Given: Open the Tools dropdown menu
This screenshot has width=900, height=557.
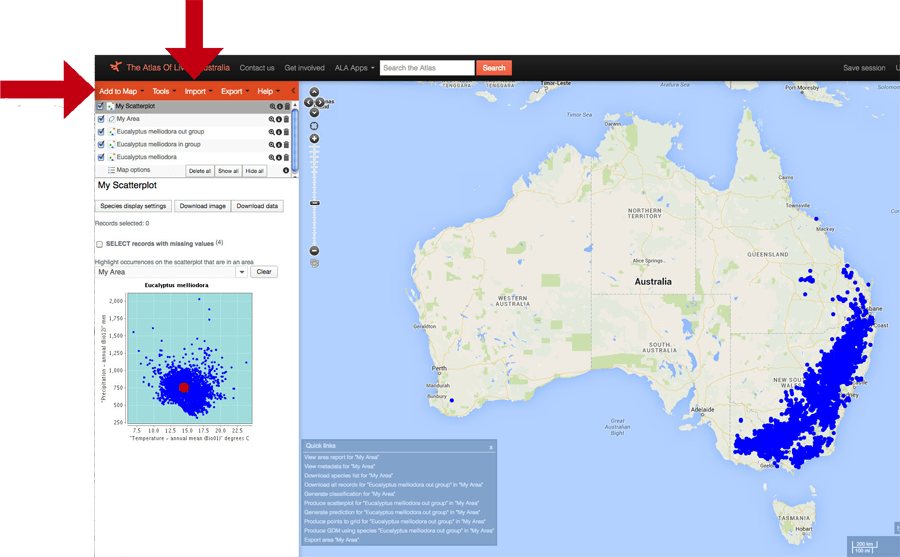Looking at the screenshot, I should tap(164, 91).
